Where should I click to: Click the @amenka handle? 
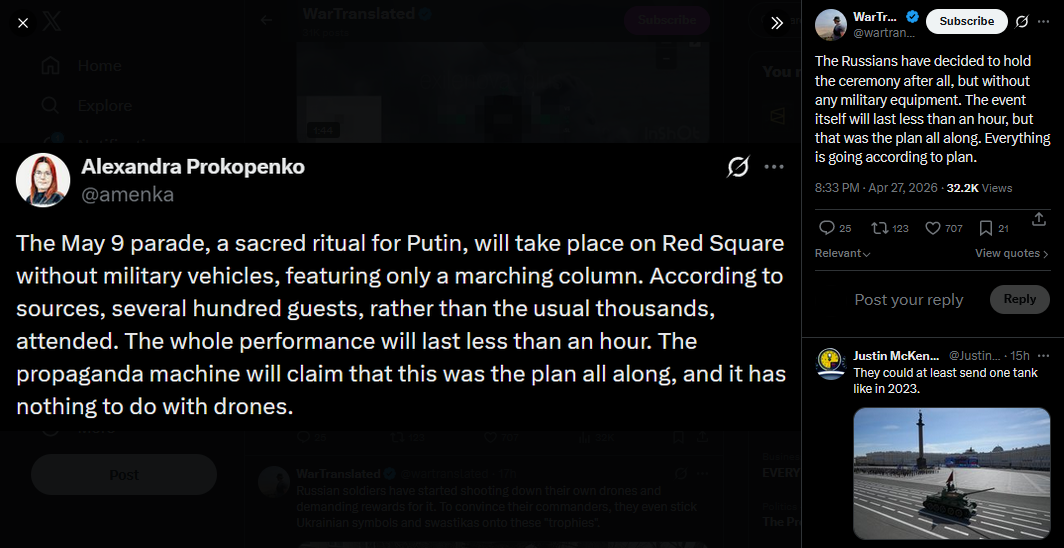coord(128,195)
